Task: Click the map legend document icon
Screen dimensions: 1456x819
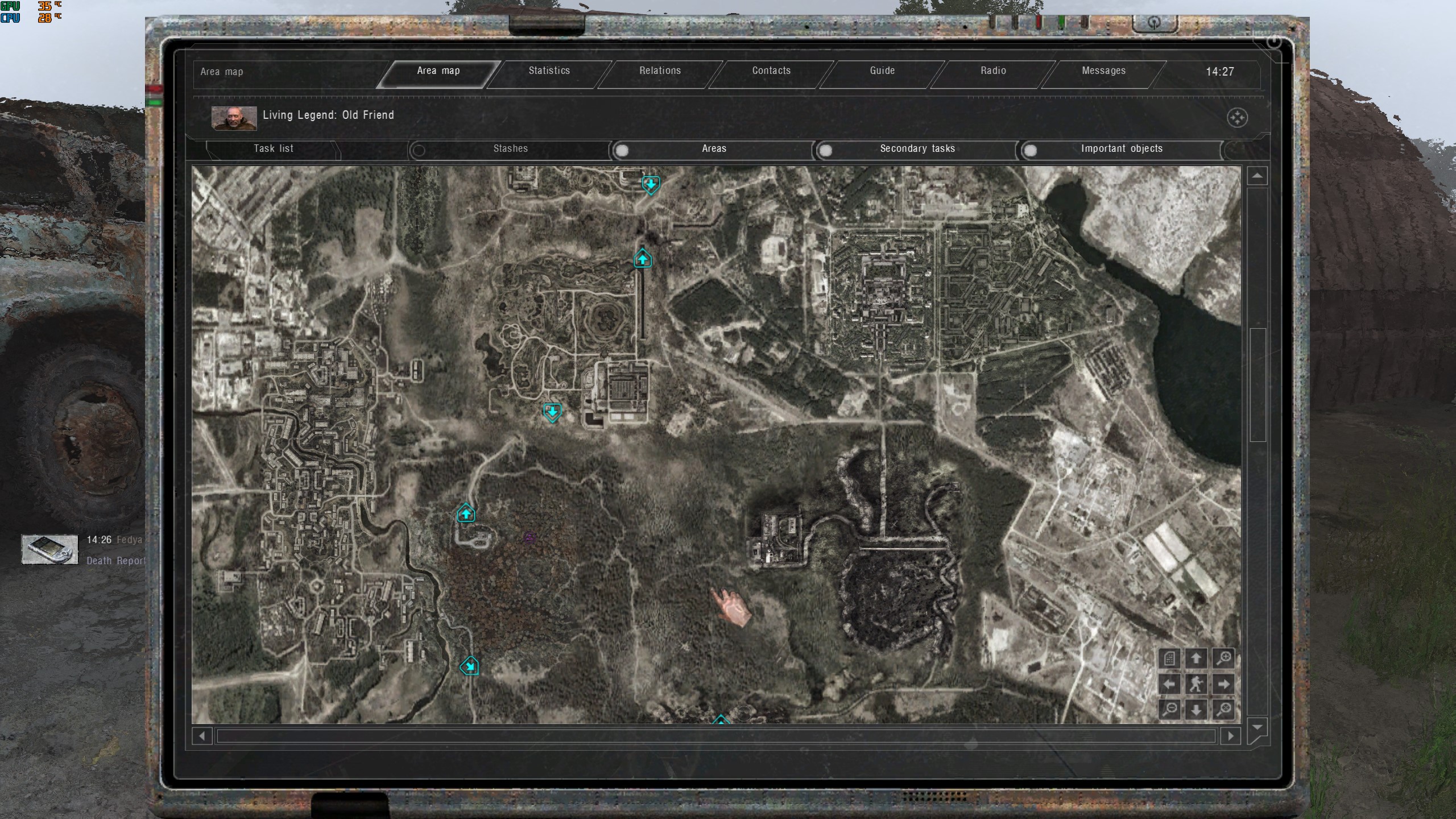Action: (x=1169, y=659)
